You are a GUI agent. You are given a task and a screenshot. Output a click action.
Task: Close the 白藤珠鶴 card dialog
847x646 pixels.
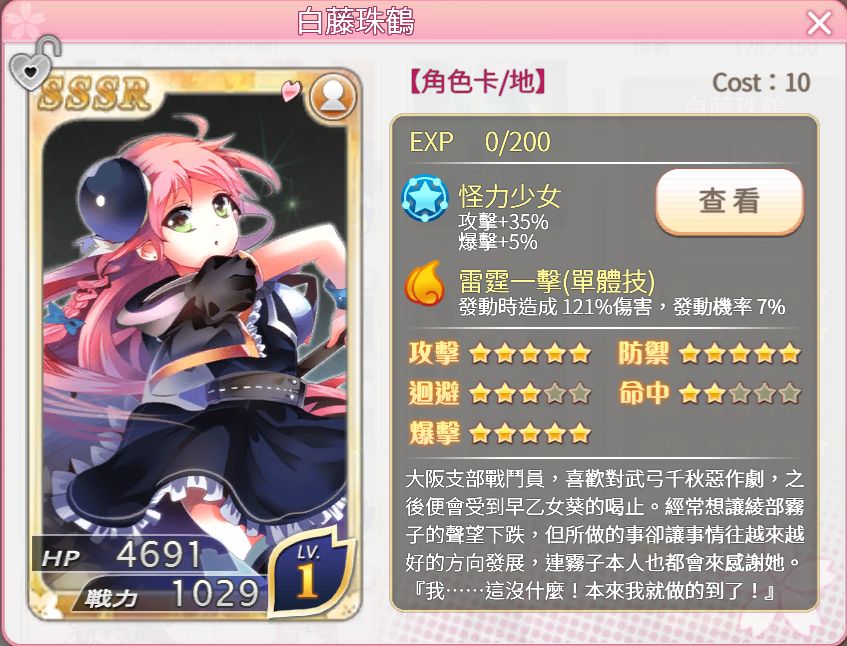pyautogui.click(x=819, y=23)
